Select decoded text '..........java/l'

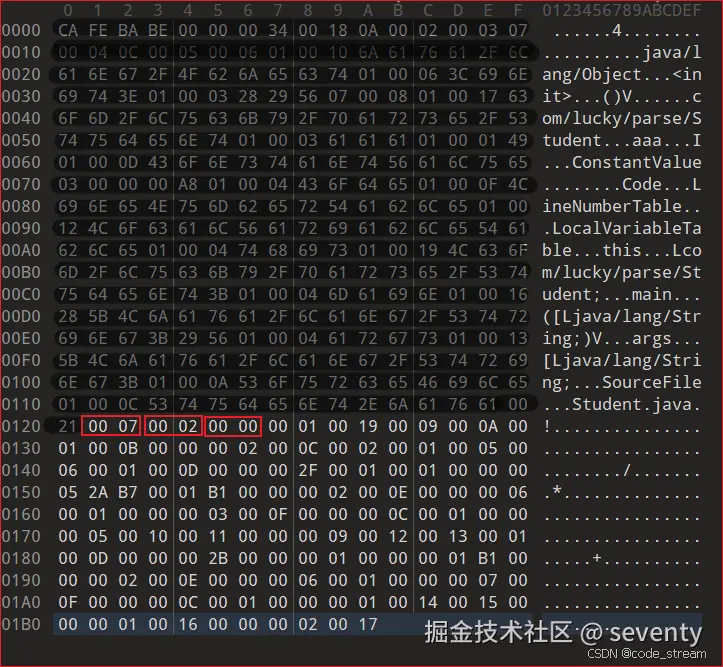pyautogui.click(x=622, y=53)
